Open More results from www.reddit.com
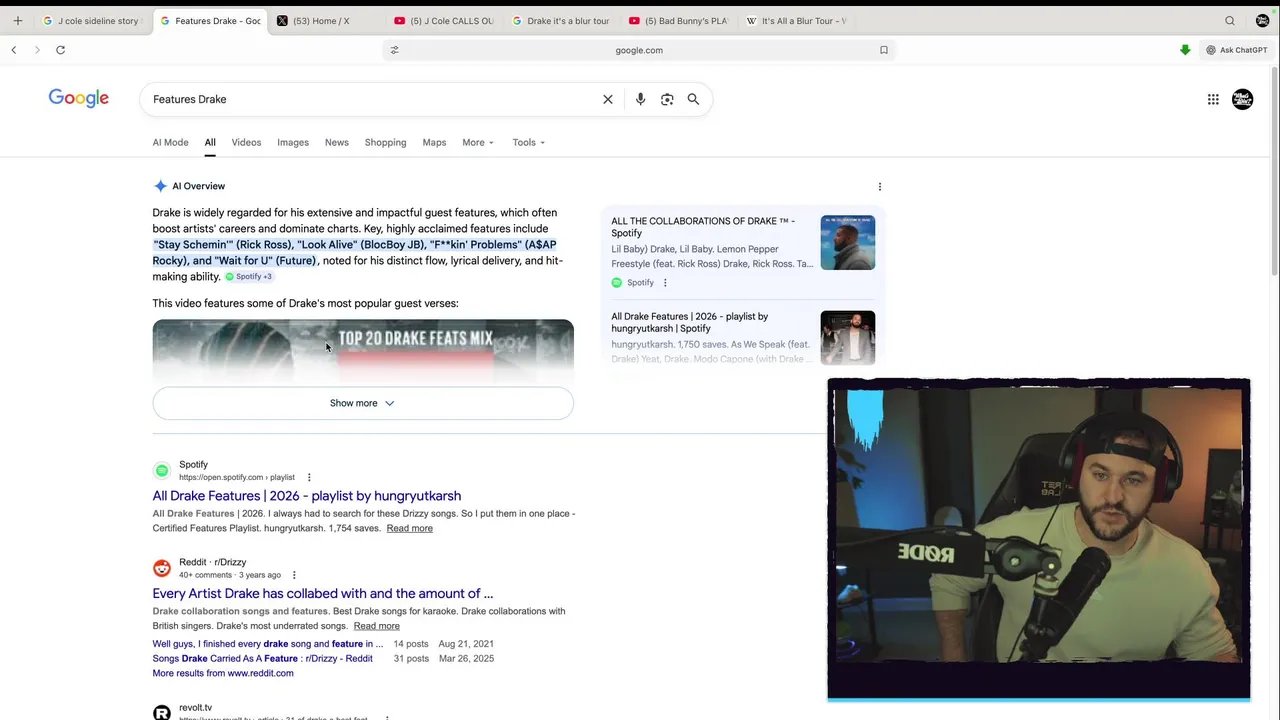The image size is (1280, 720). [223, 674]
